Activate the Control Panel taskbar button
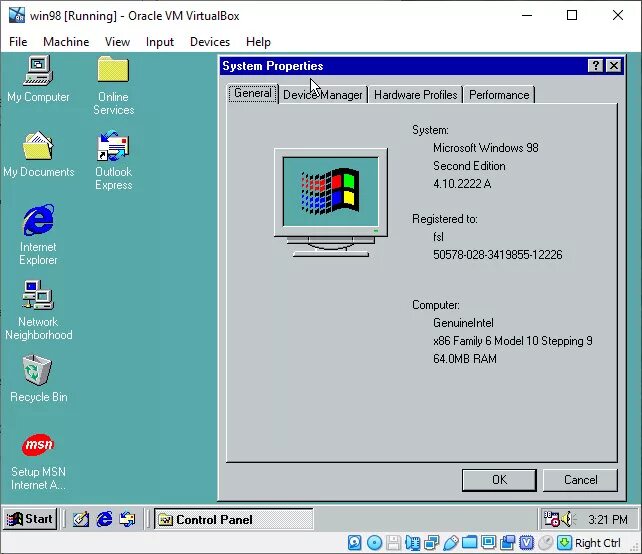The height and width of the screenshot is (554, 642). pos(234,519)
